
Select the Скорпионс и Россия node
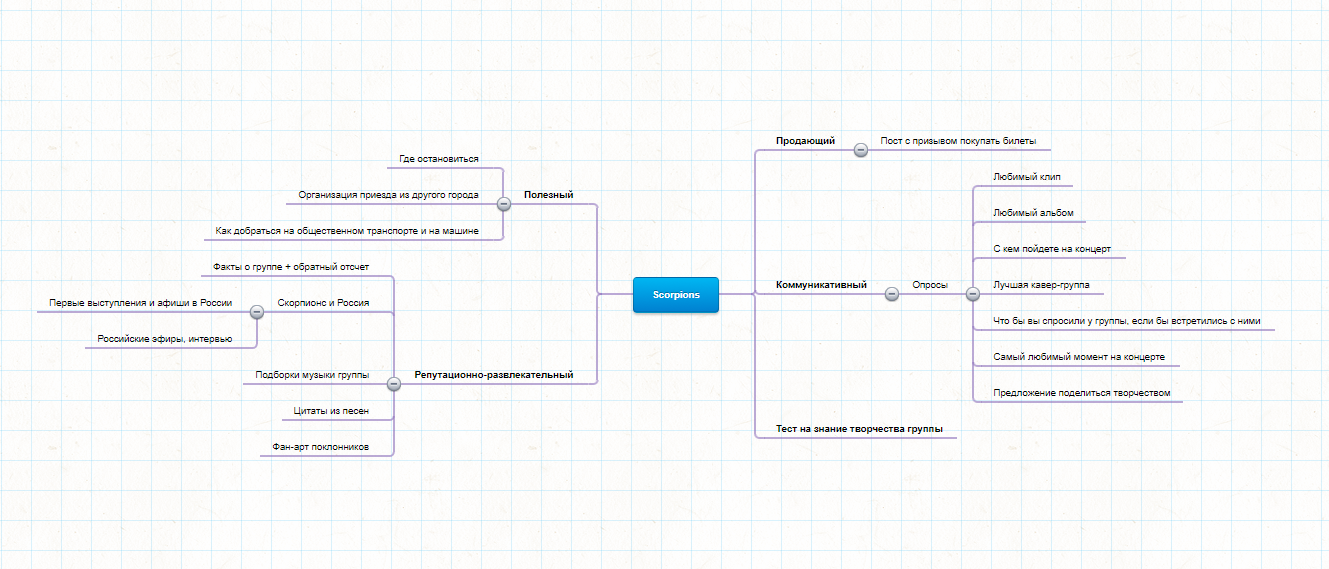click(323, 302)
